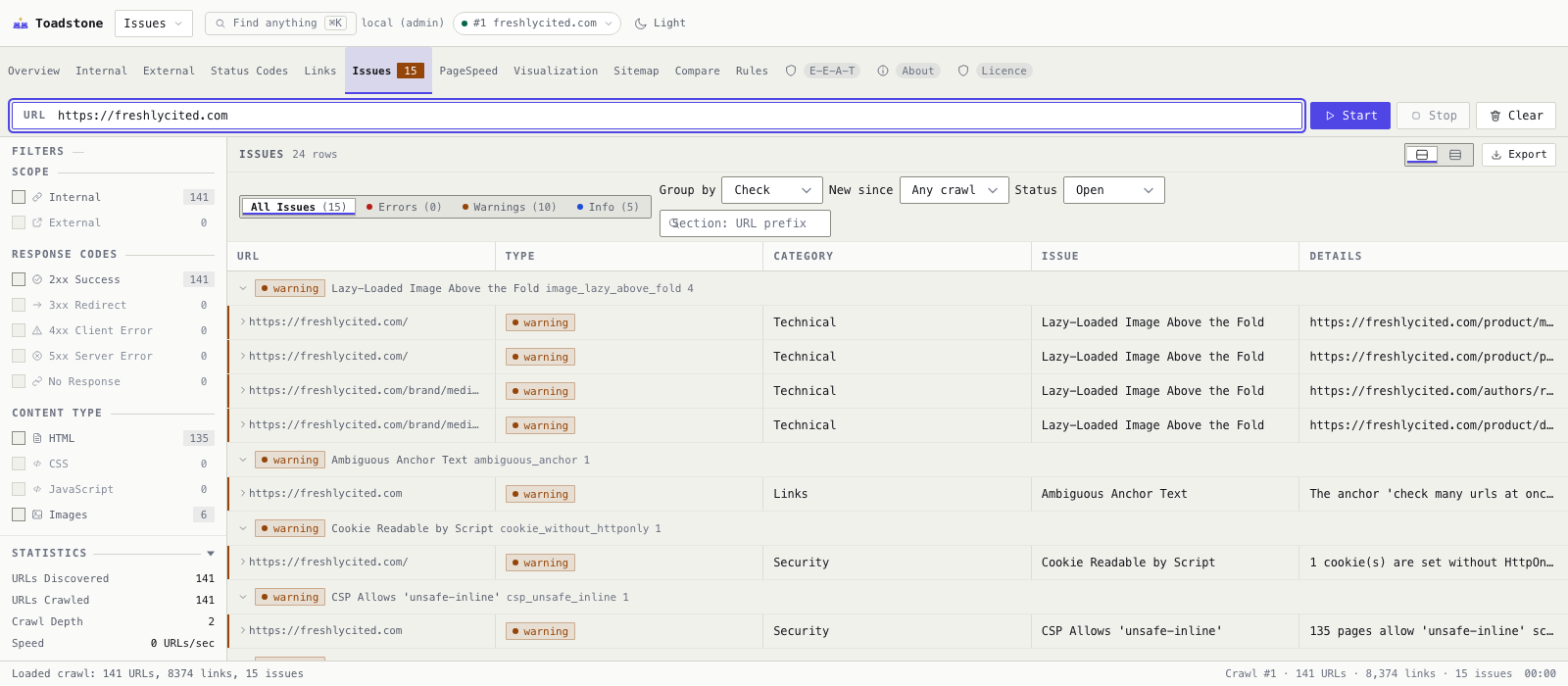Open the Issues dropdown next to Toadstone
The image size is (1568, 686).
pos(154,24)
